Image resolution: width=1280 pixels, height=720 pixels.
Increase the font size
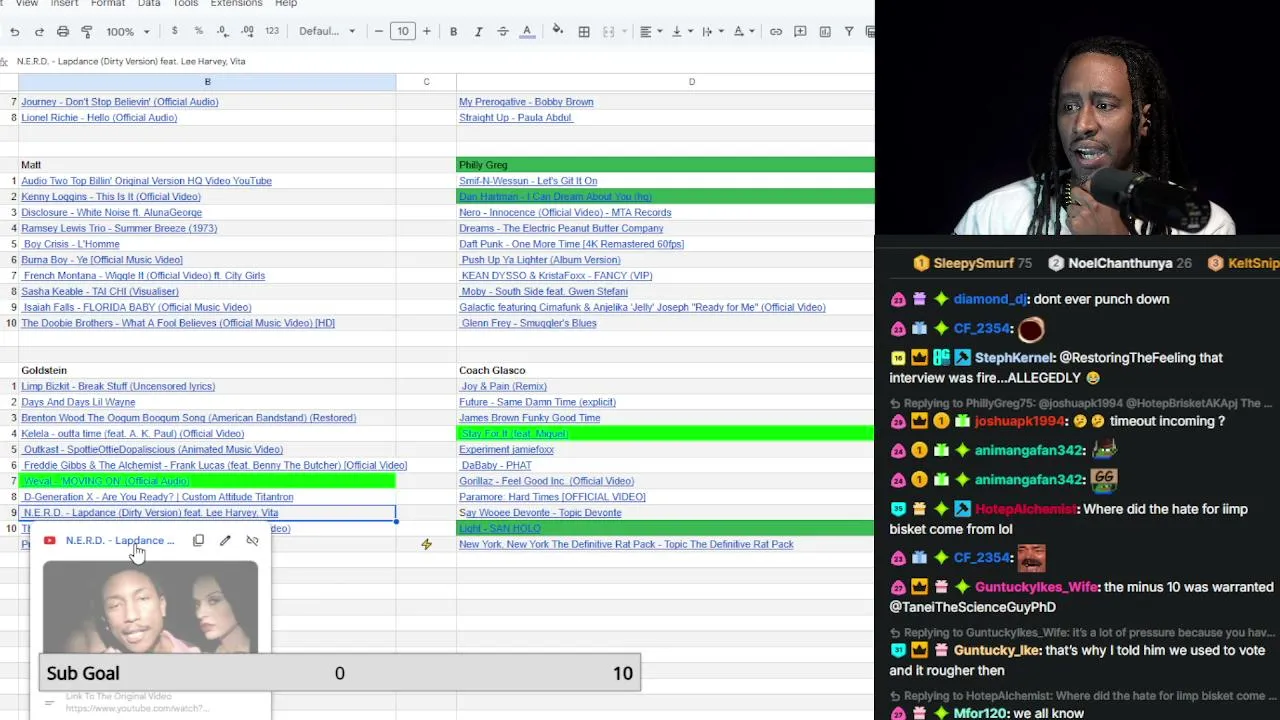pos(427,32)
